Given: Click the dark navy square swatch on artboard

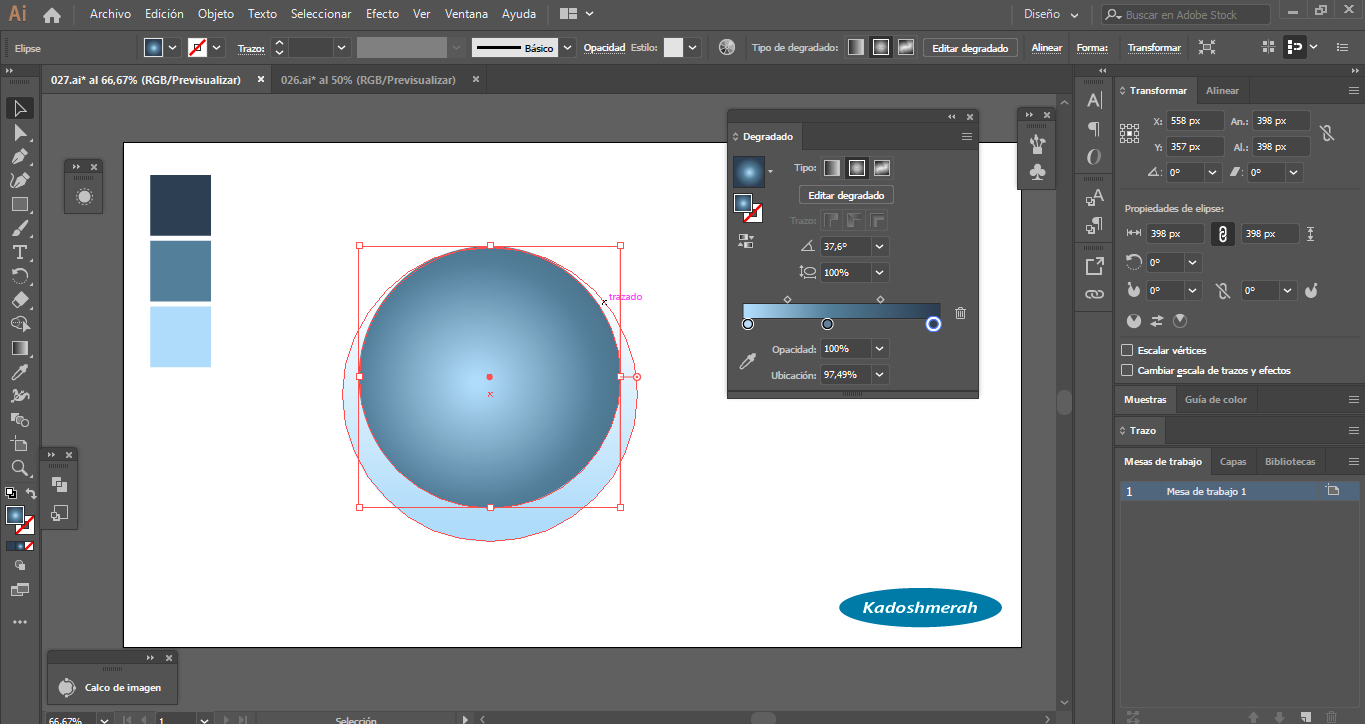Looking at the screenshot, I should [x=180, y=205].
